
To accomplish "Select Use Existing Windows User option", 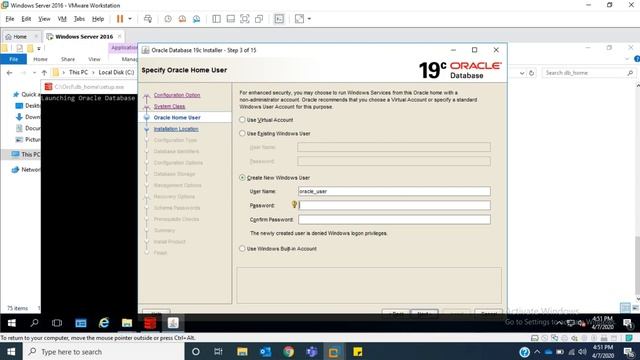I will (242, 133).
